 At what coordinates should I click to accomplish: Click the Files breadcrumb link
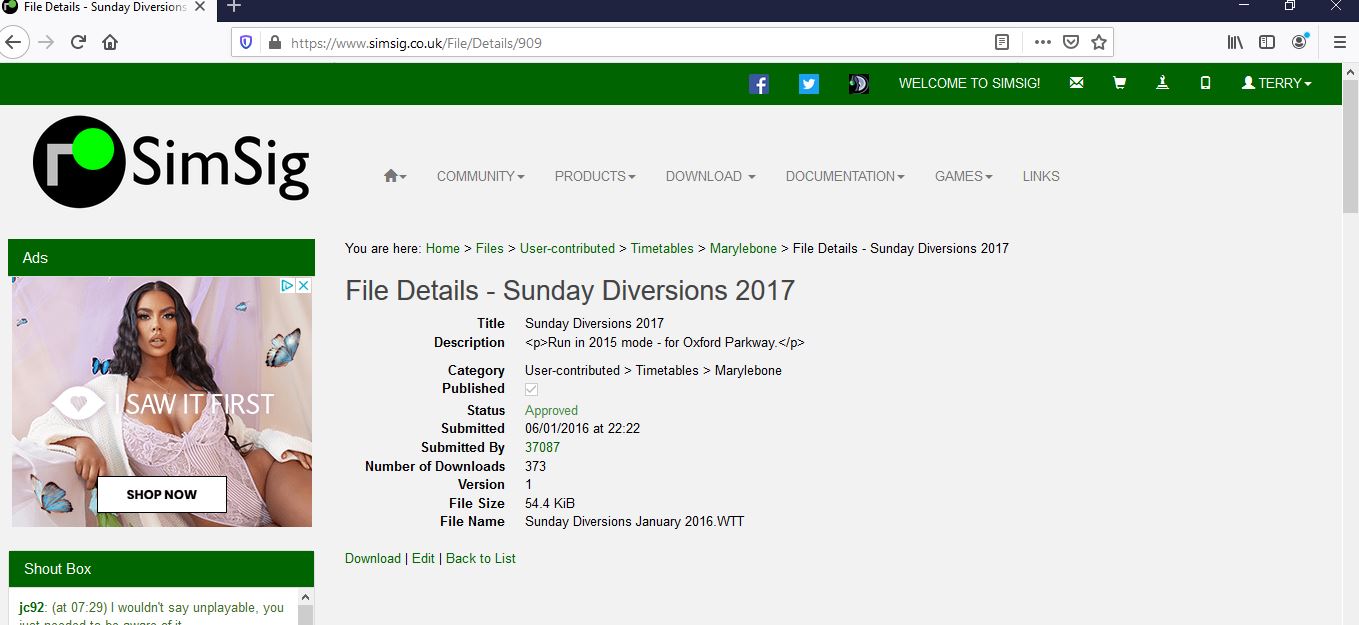[490, 248]
